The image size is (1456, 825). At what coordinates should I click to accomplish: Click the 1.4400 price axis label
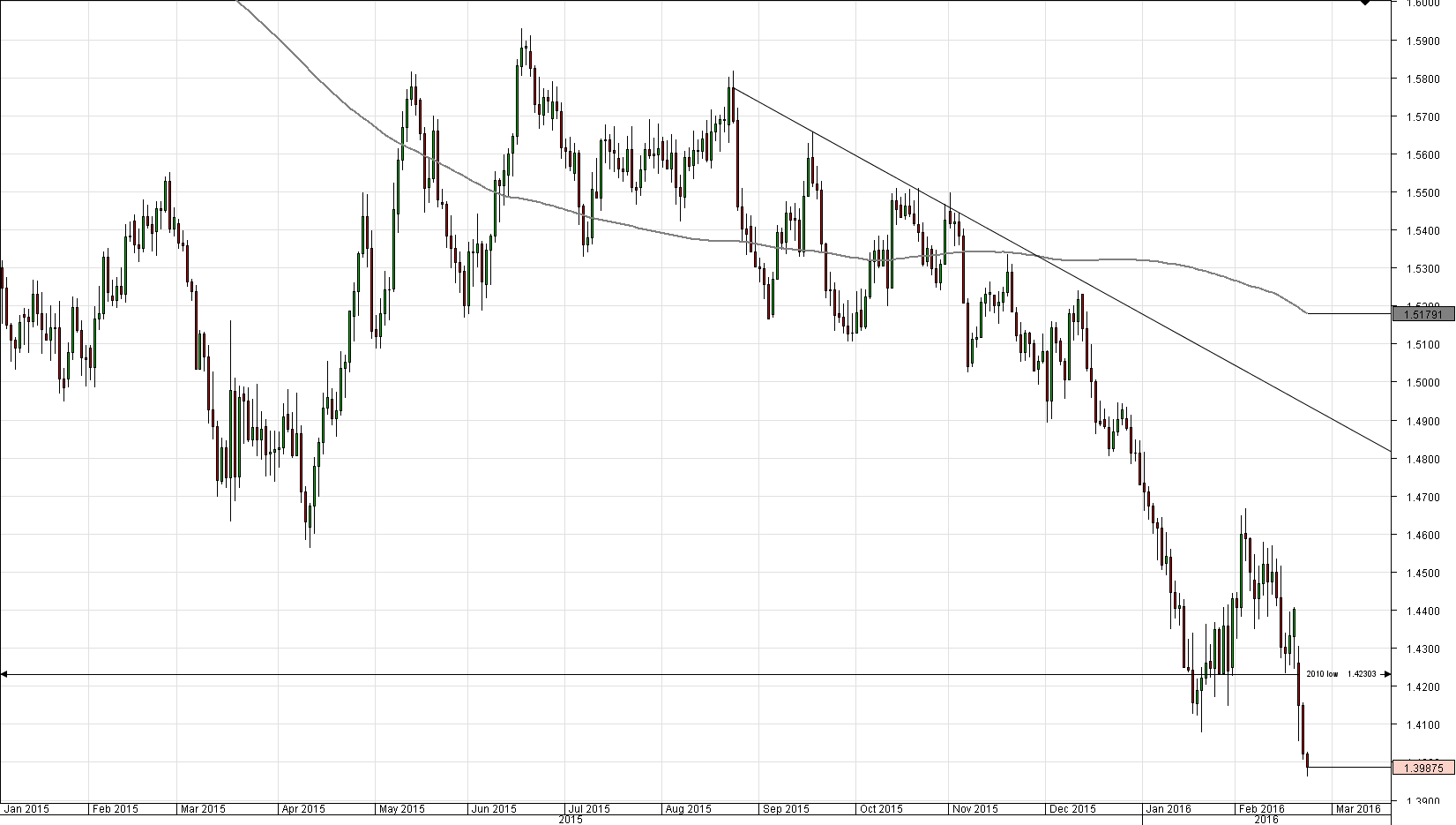(1424, 611)
